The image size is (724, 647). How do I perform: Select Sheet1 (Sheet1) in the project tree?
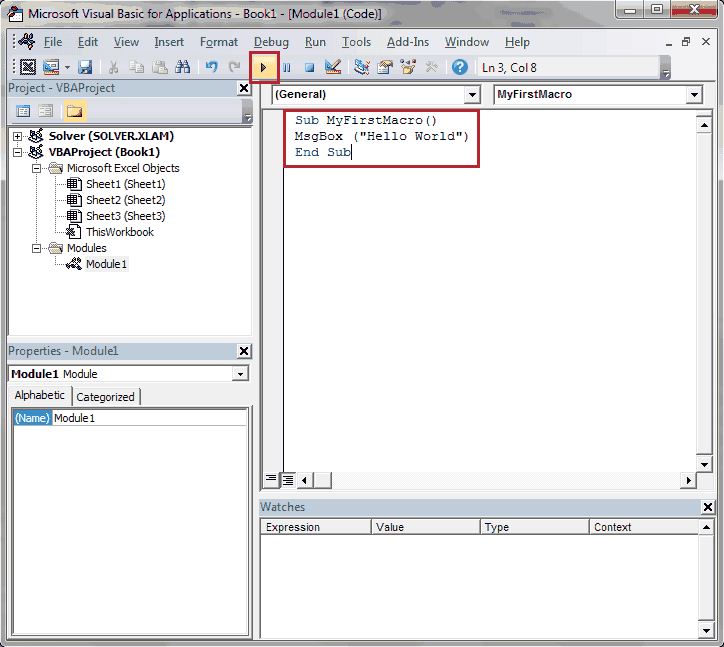(126, 184)
